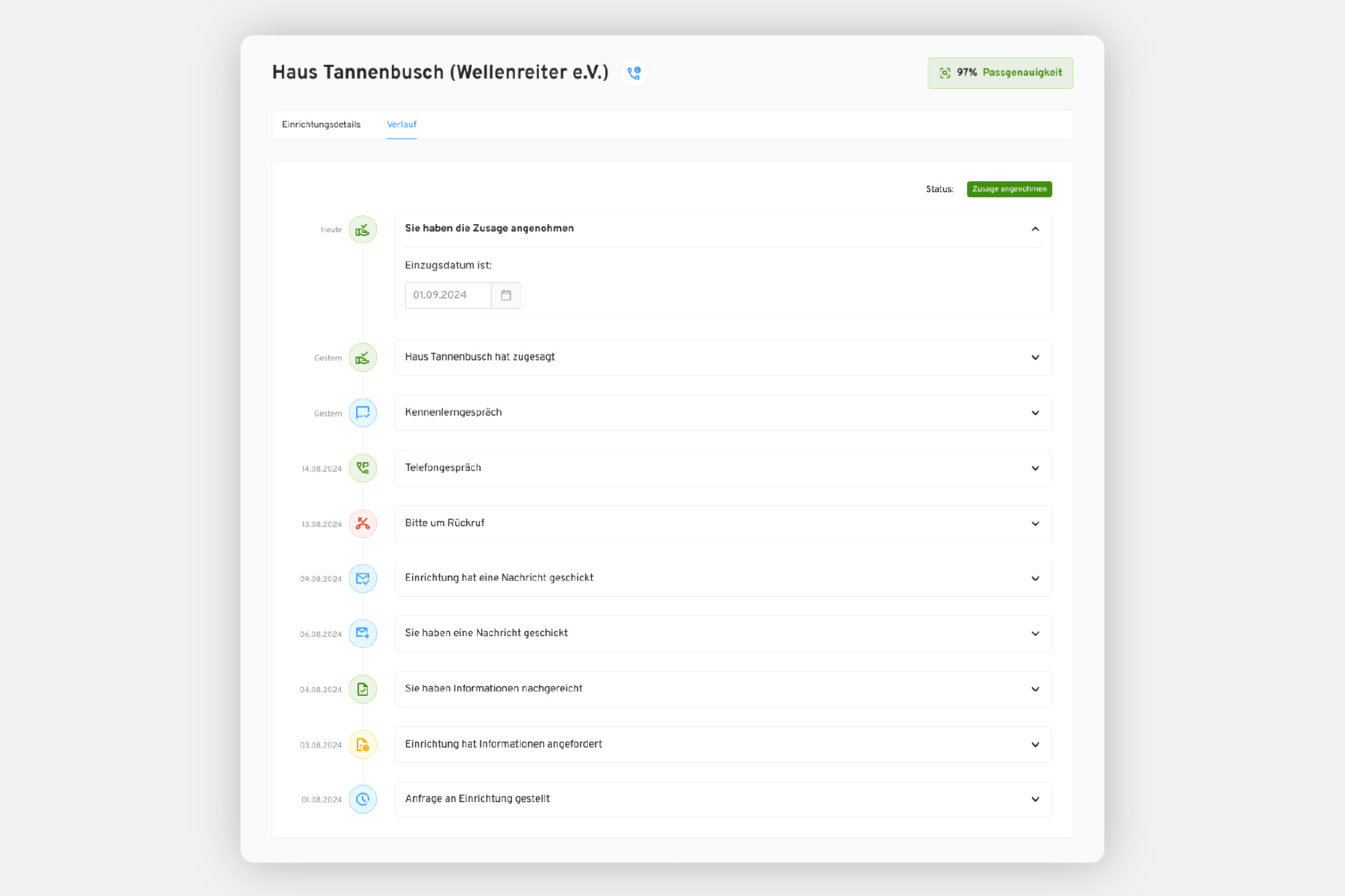1345x896 pixels.
Task: Click the title Sie haben die Zusage angenohmen
Action: [489, 229]
